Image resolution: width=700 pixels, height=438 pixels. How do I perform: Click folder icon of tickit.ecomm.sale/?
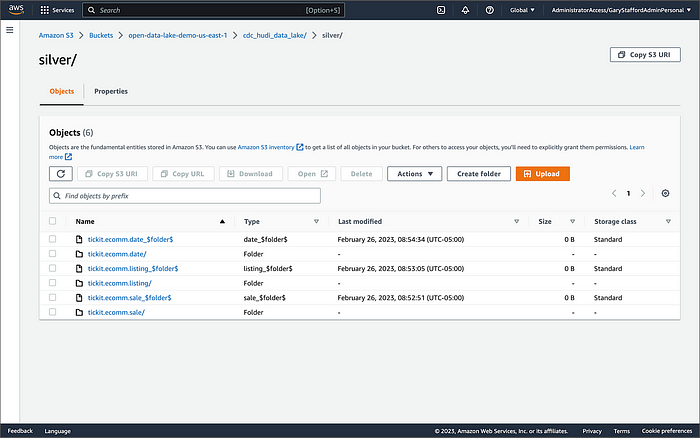79,313
